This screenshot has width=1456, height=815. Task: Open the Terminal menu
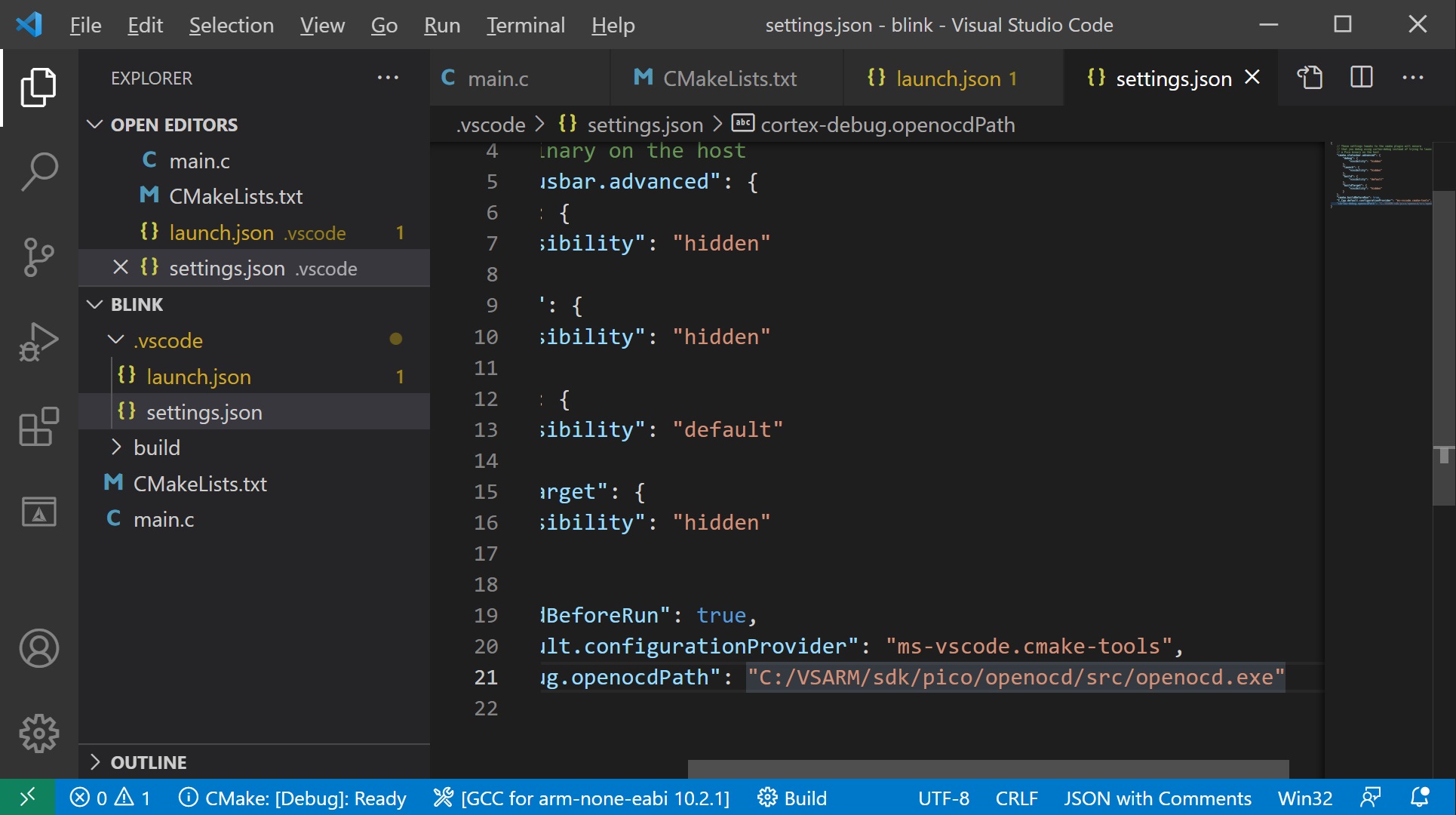coord(525,25)
